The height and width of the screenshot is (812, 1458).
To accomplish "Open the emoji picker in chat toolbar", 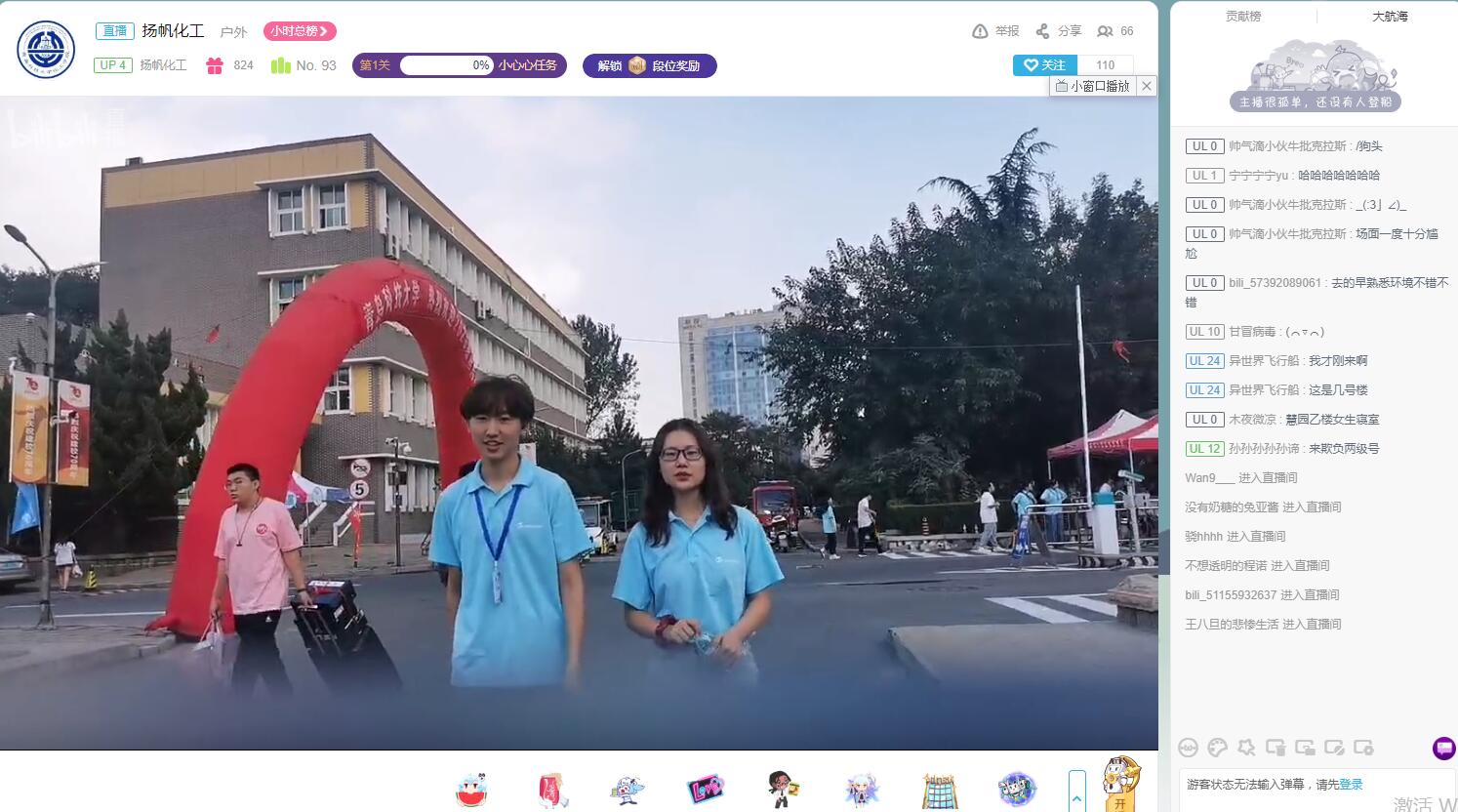I will (1188, 748).
